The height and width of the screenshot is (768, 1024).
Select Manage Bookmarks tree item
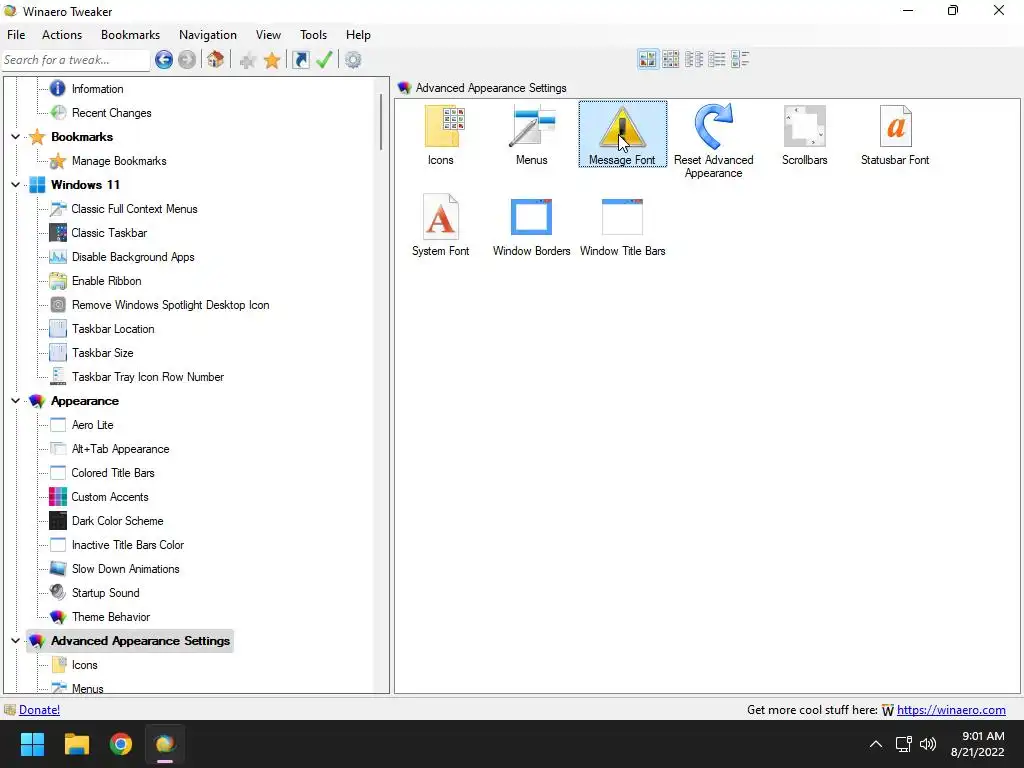click(119, 161)
